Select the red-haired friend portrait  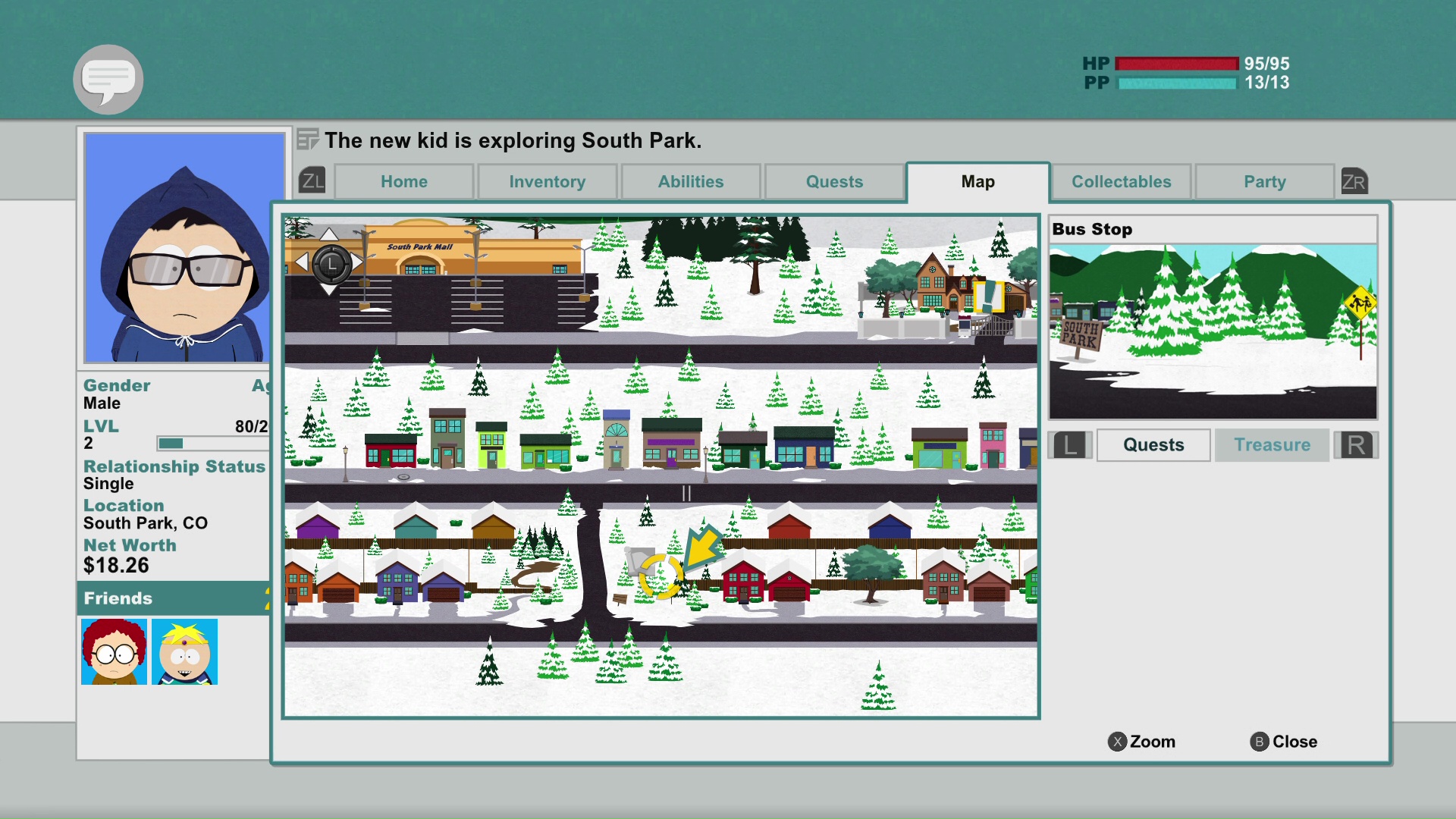click(114, 651)
